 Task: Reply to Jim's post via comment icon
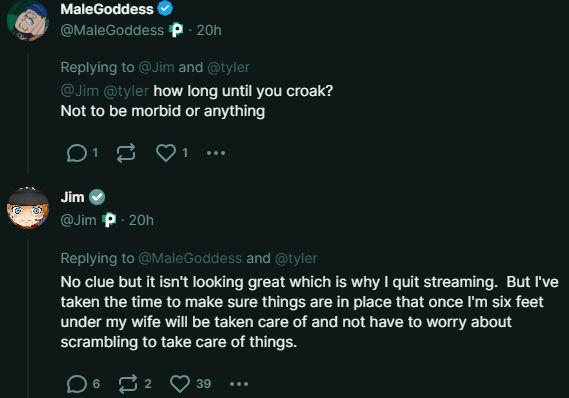coord(77,384)
